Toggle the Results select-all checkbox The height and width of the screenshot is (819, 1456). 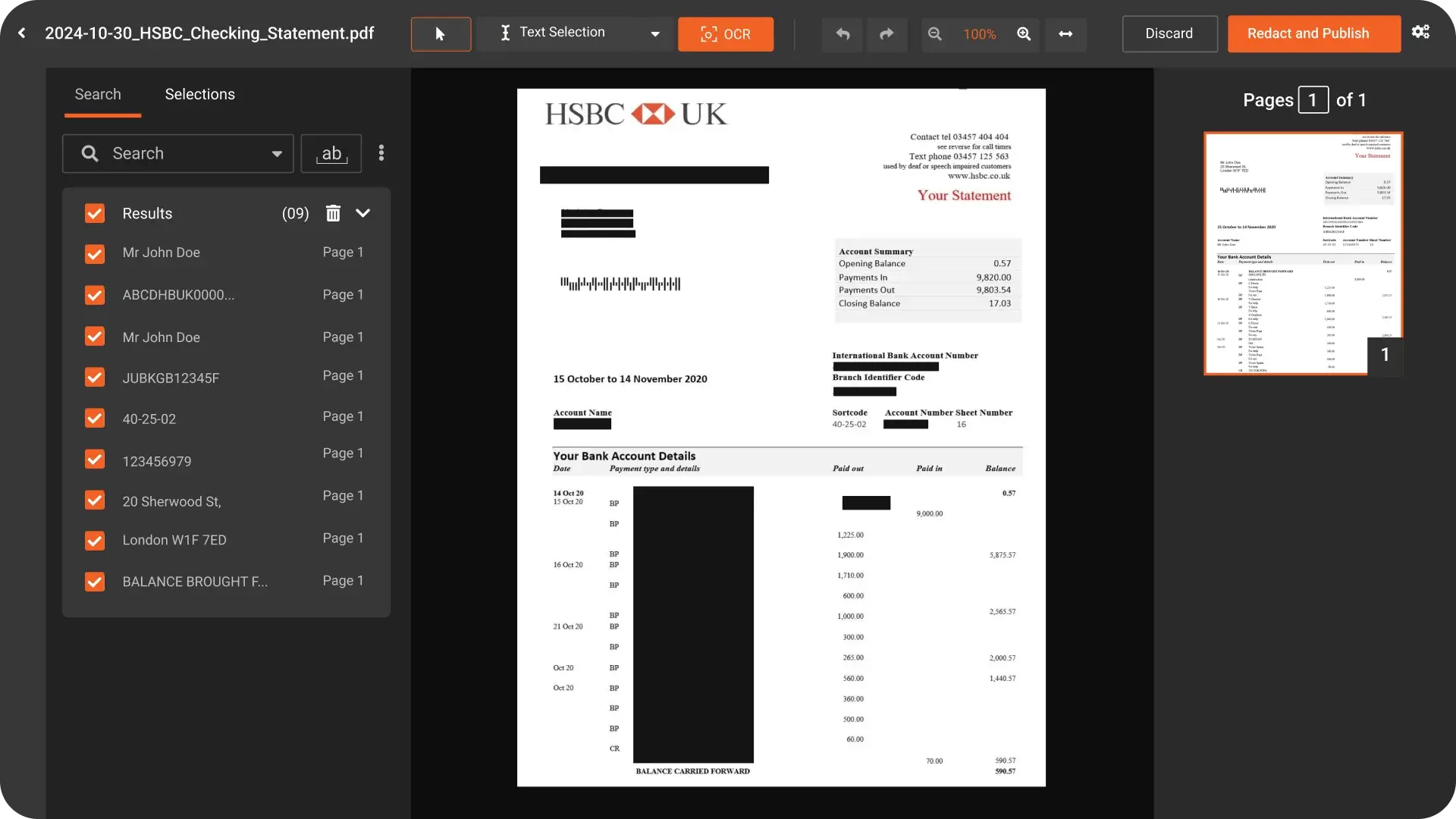[95, 213]
